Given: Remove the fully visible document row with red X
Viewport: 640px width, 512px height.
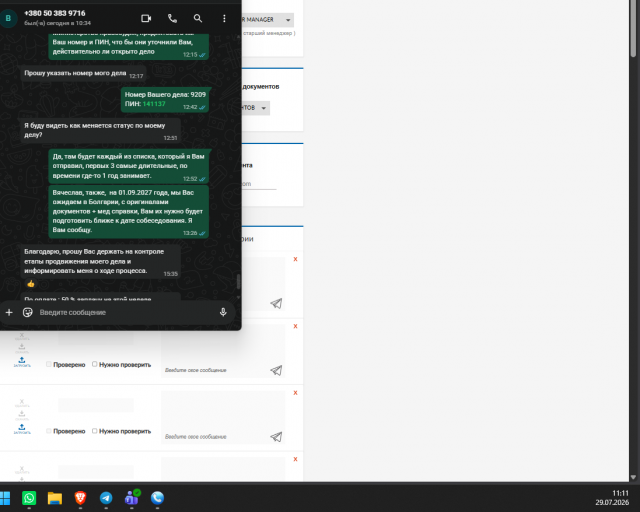Looking at the screenshot, I should 296,393.
